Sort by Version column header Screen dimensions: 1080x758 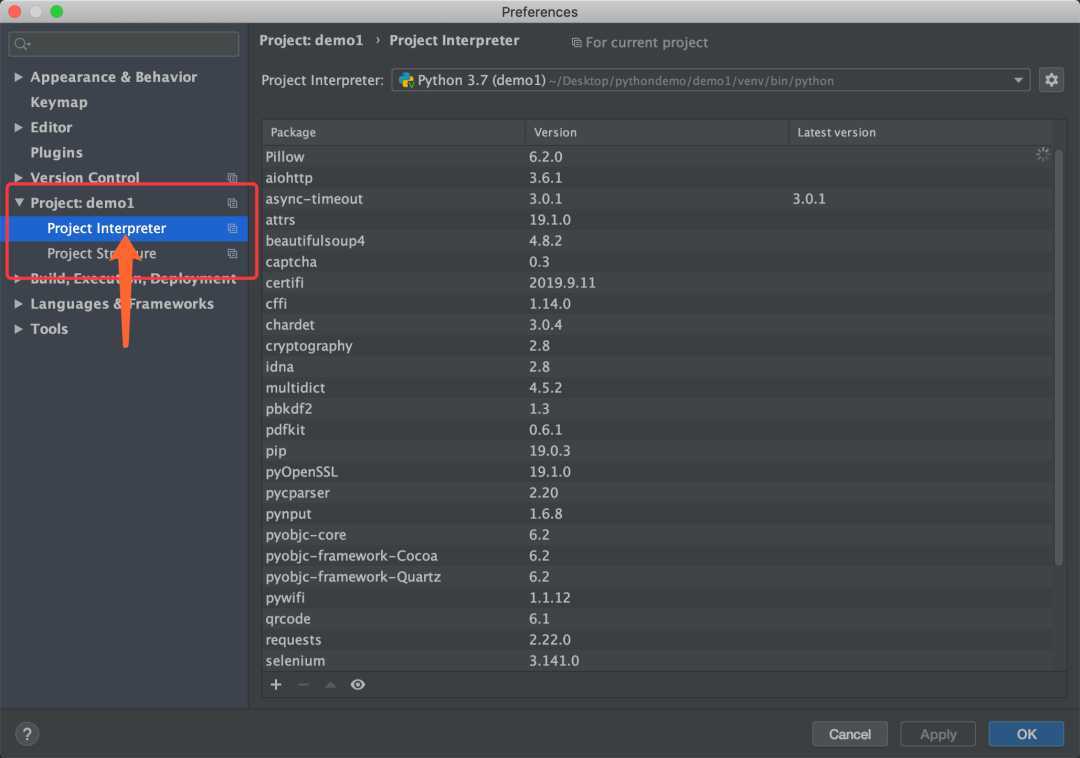click(656, 132)
